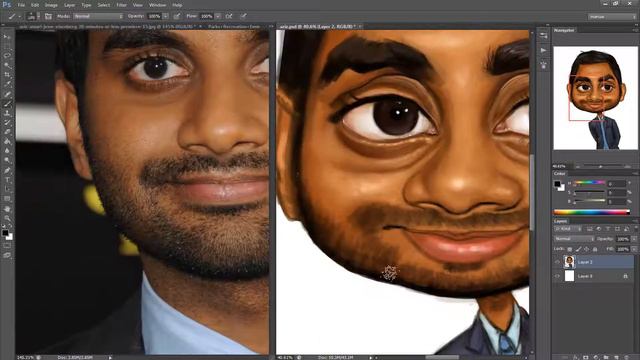640x360 pixels.
Task: Open the layer Opacity arrow in Layers panel
Action: click(634, 239)
